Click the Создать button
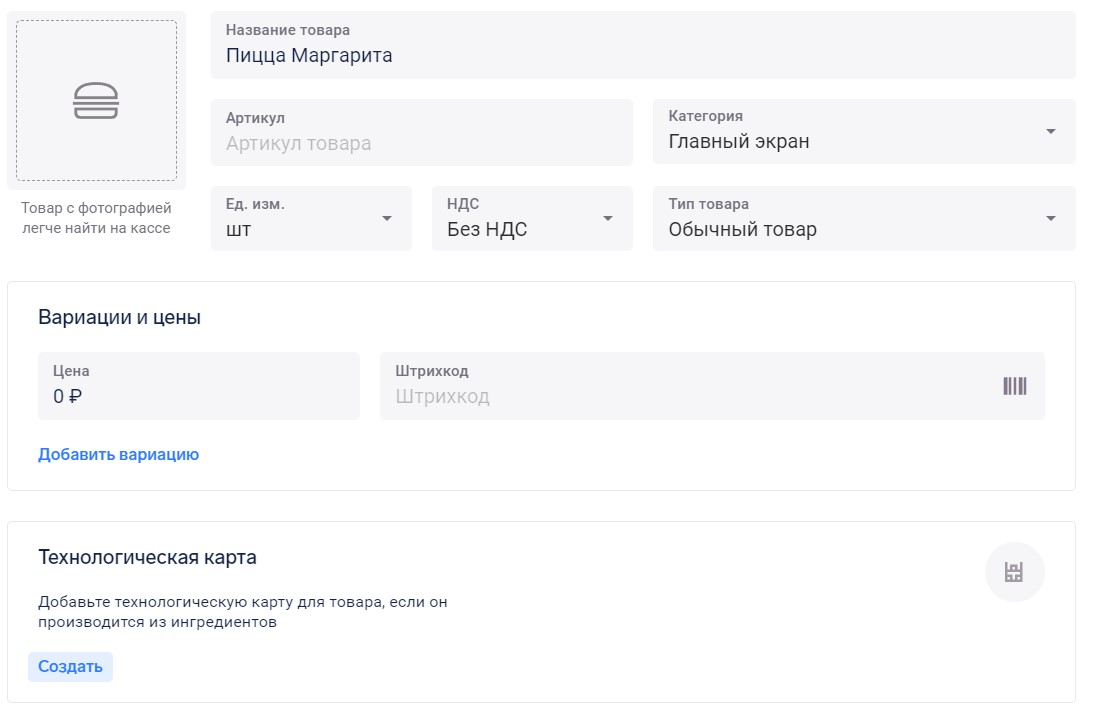The width and height of the screenshot is (1099, 723). 70,666
